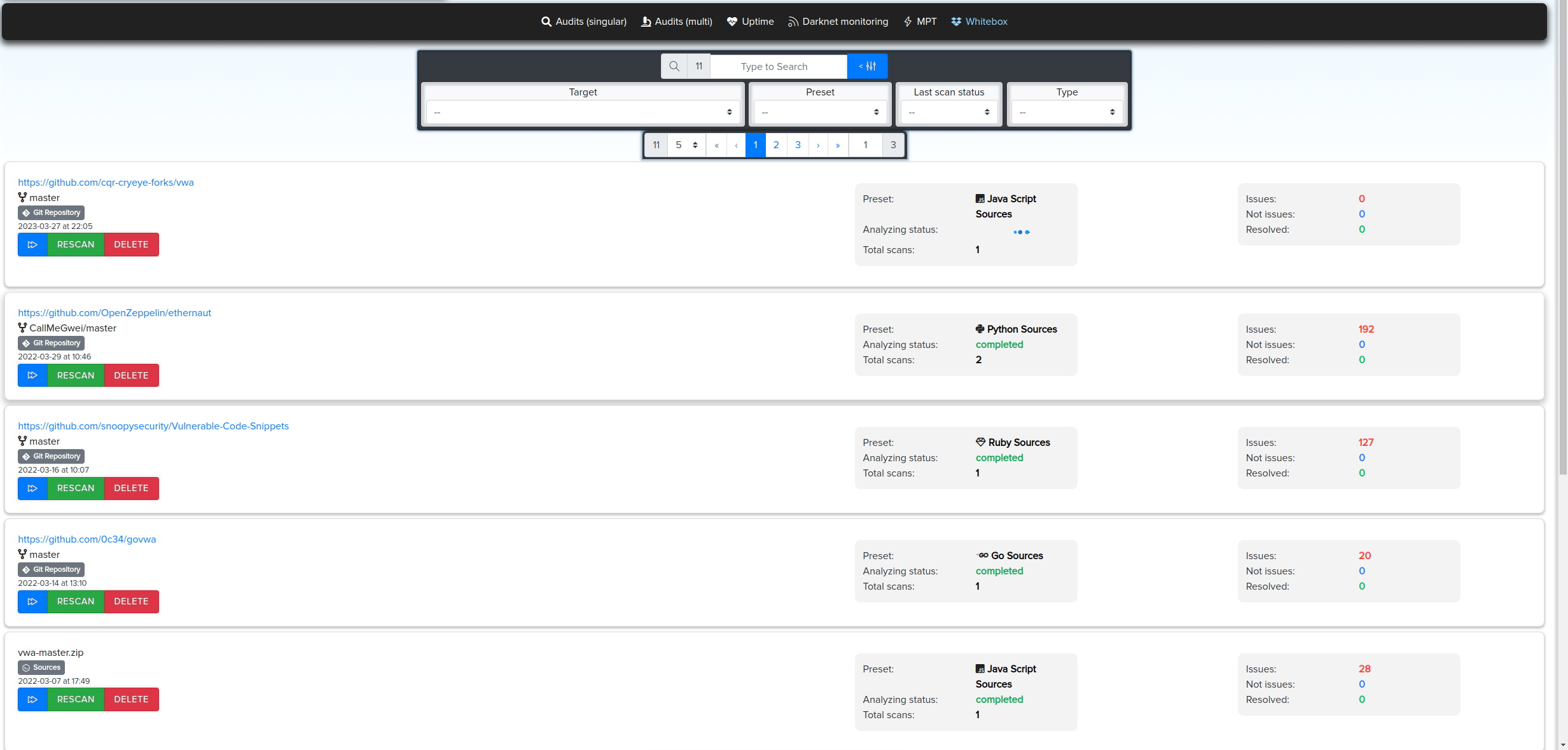The width and height of the screenshot is (1568, 750).
Task: Click the Sources badge under vwa-master.zip
Action: click(41, 667)
